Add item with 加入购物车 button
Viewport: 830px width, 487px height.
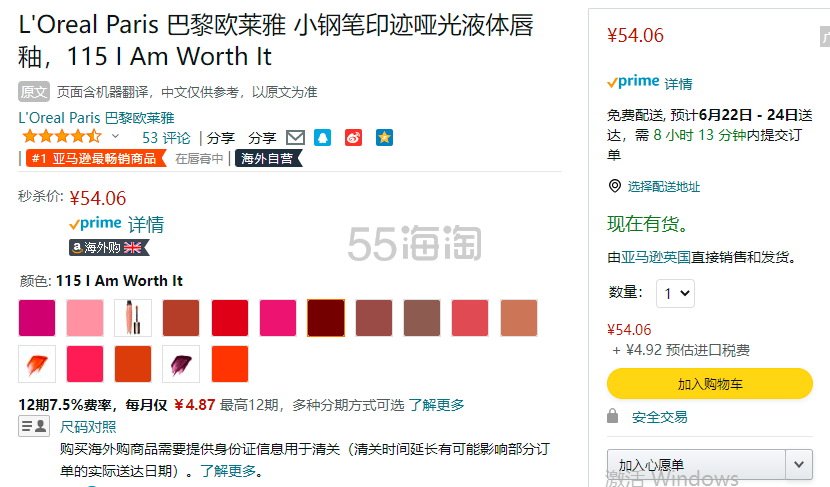pyautogui.click(x=709, y=384)
